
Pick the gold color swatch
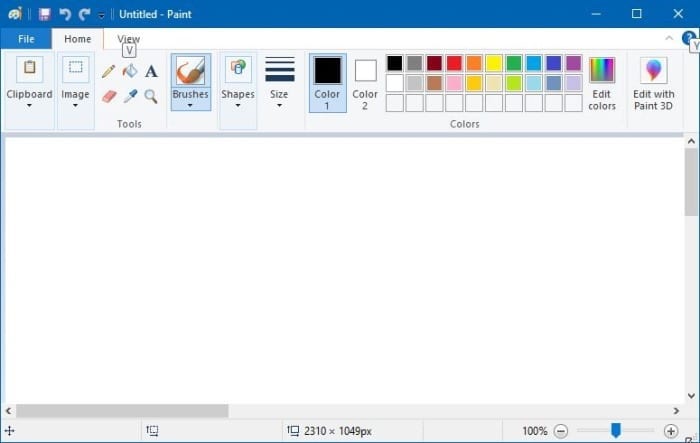tap(474, 83)
